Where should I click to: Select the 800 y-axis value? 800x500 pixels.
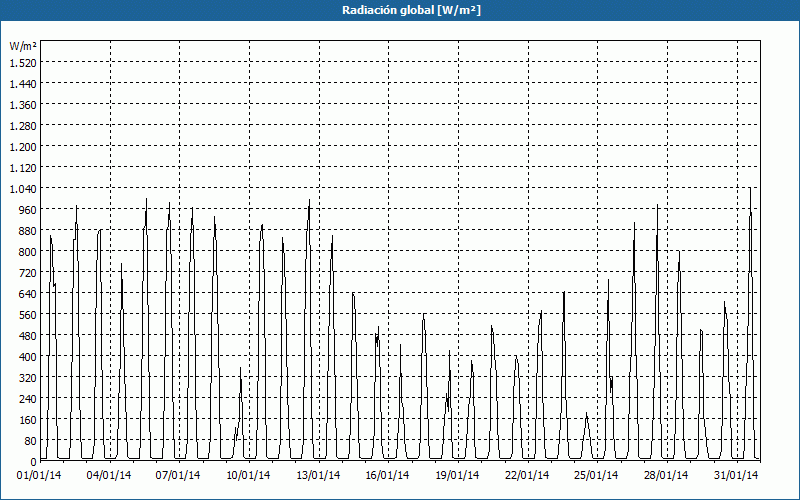tap(28, 252)
